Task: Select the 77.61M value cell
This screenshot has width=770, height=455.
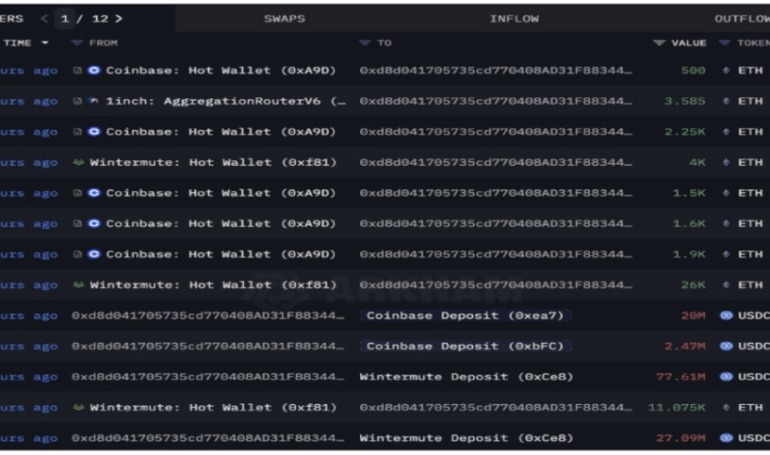Action: (x=681, y=376)
